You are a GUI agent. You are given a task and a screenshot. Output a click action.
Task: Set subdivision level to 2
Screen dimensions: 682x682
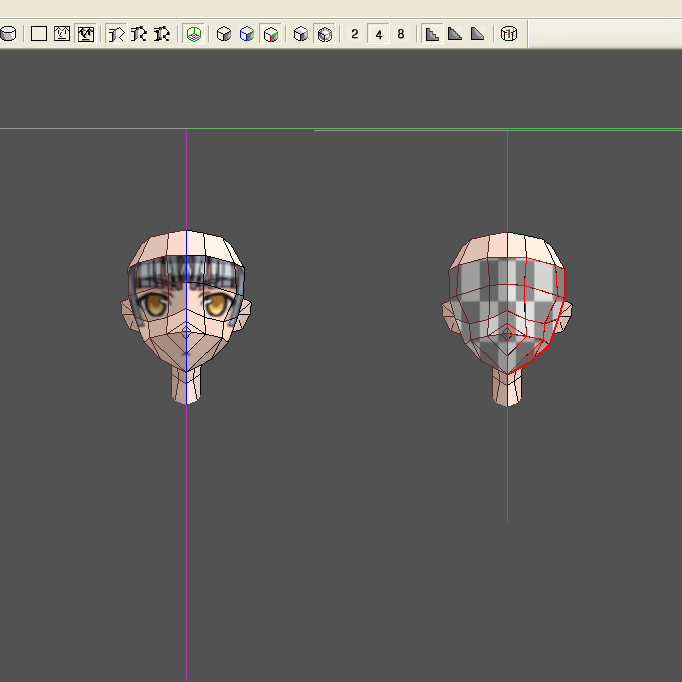355,34
